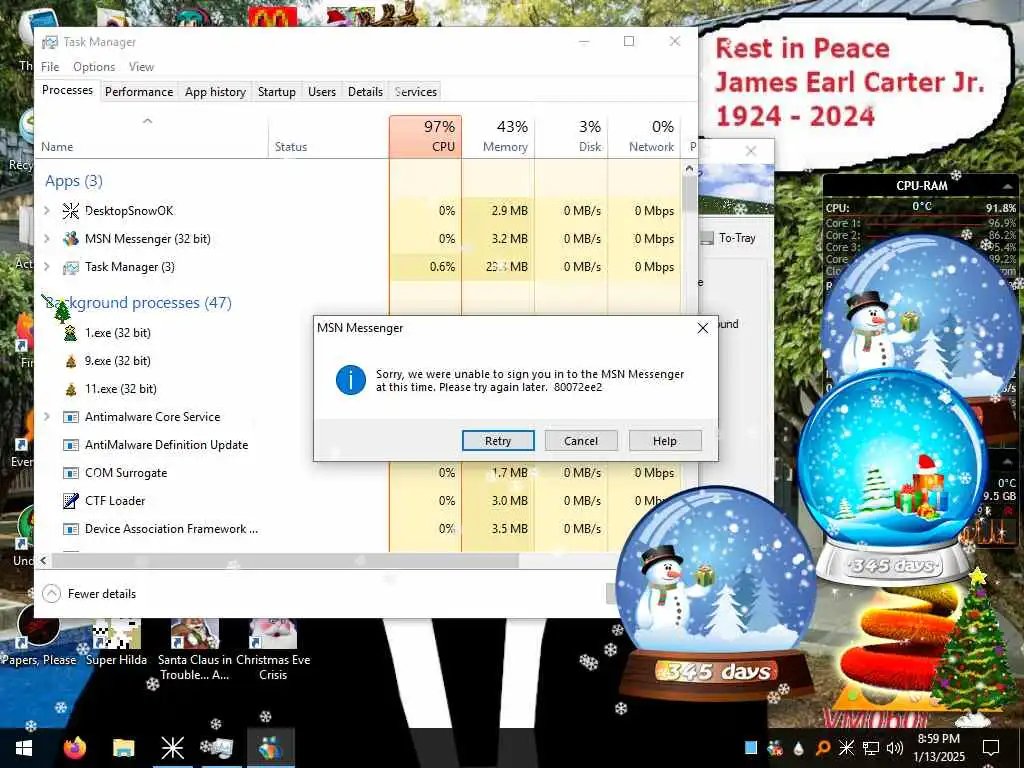Click the Device Association Framework icon
This screenshot has width=1024, height=768.
[71, 529]
